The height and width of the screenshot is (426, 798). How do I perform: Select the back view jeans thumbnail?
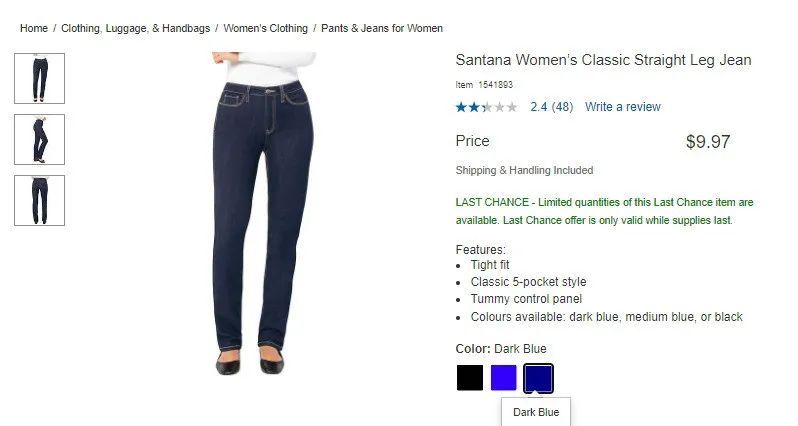coord(40,201)
